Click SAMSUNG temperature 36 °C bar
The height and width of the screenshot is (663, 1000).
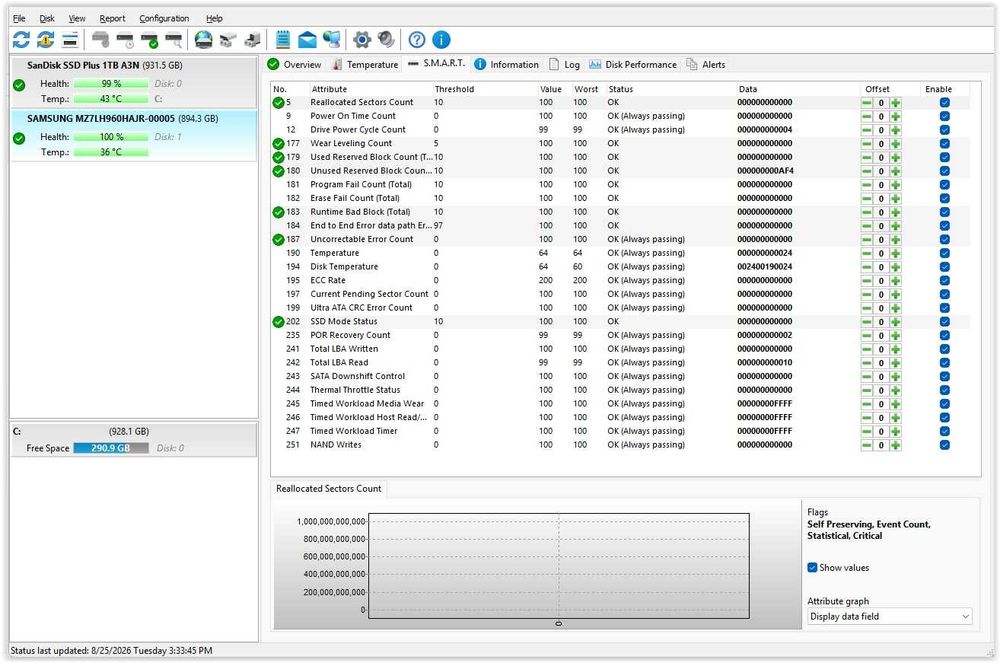click(111, 152)
